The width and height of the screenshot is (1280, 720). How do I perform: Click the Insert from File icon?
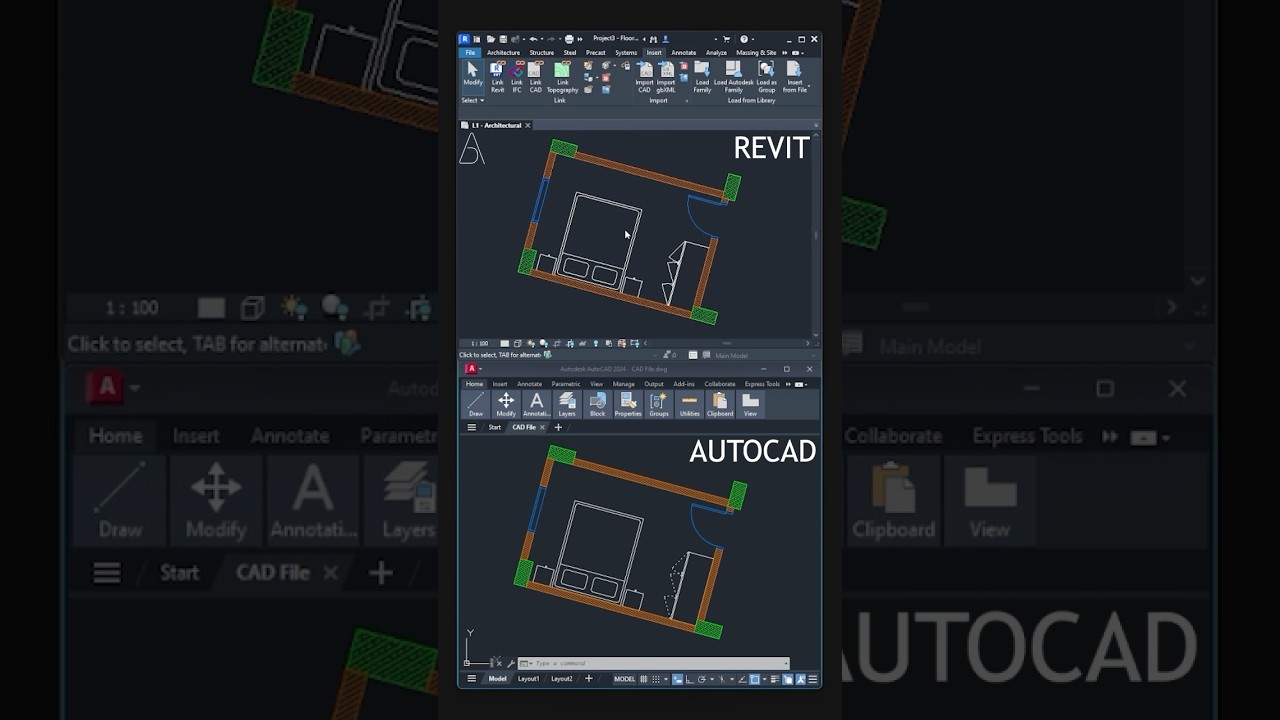point(794,76)
